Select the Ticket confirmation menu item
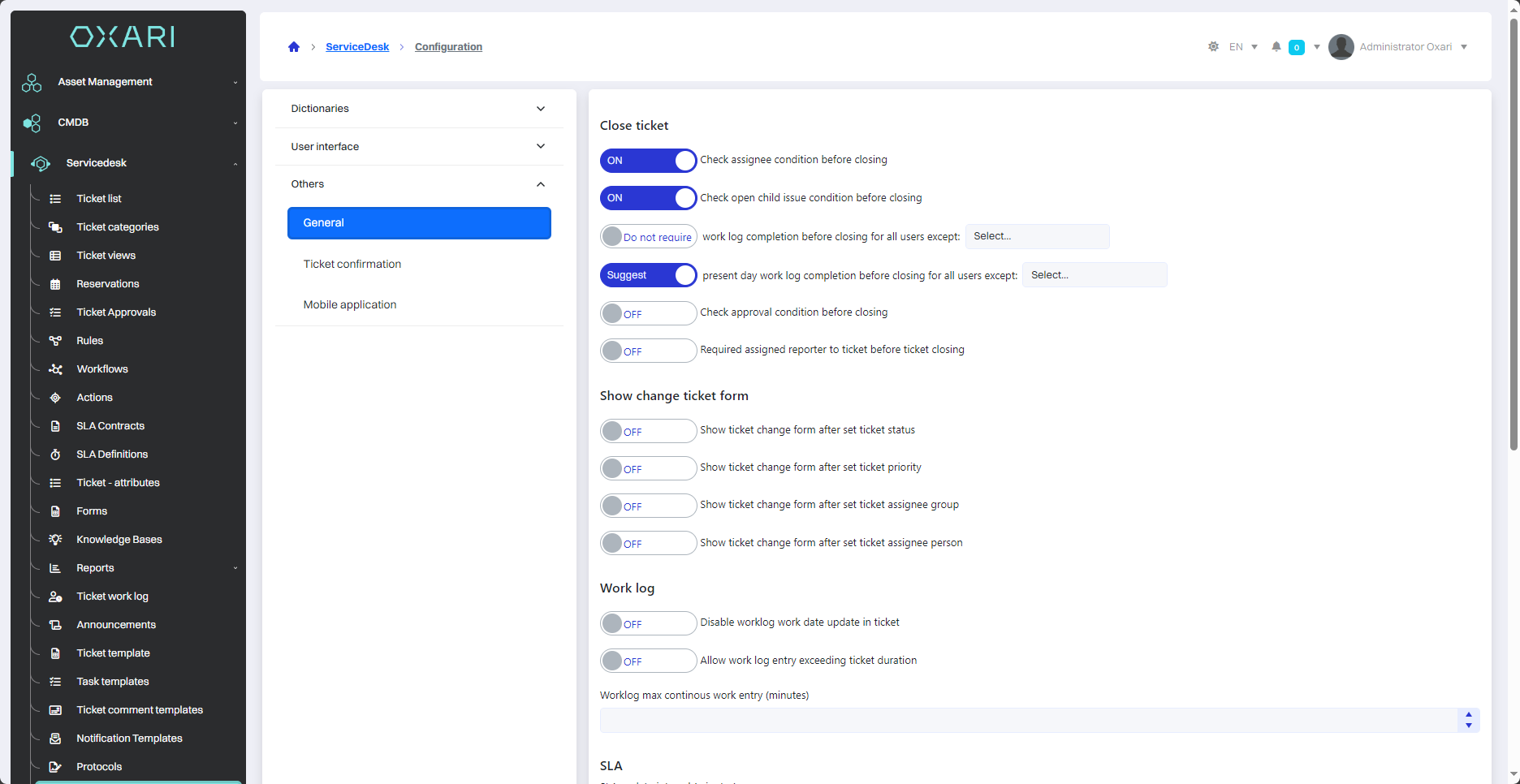This screenshot has width=1520, height=784. [x=352, y=265]
